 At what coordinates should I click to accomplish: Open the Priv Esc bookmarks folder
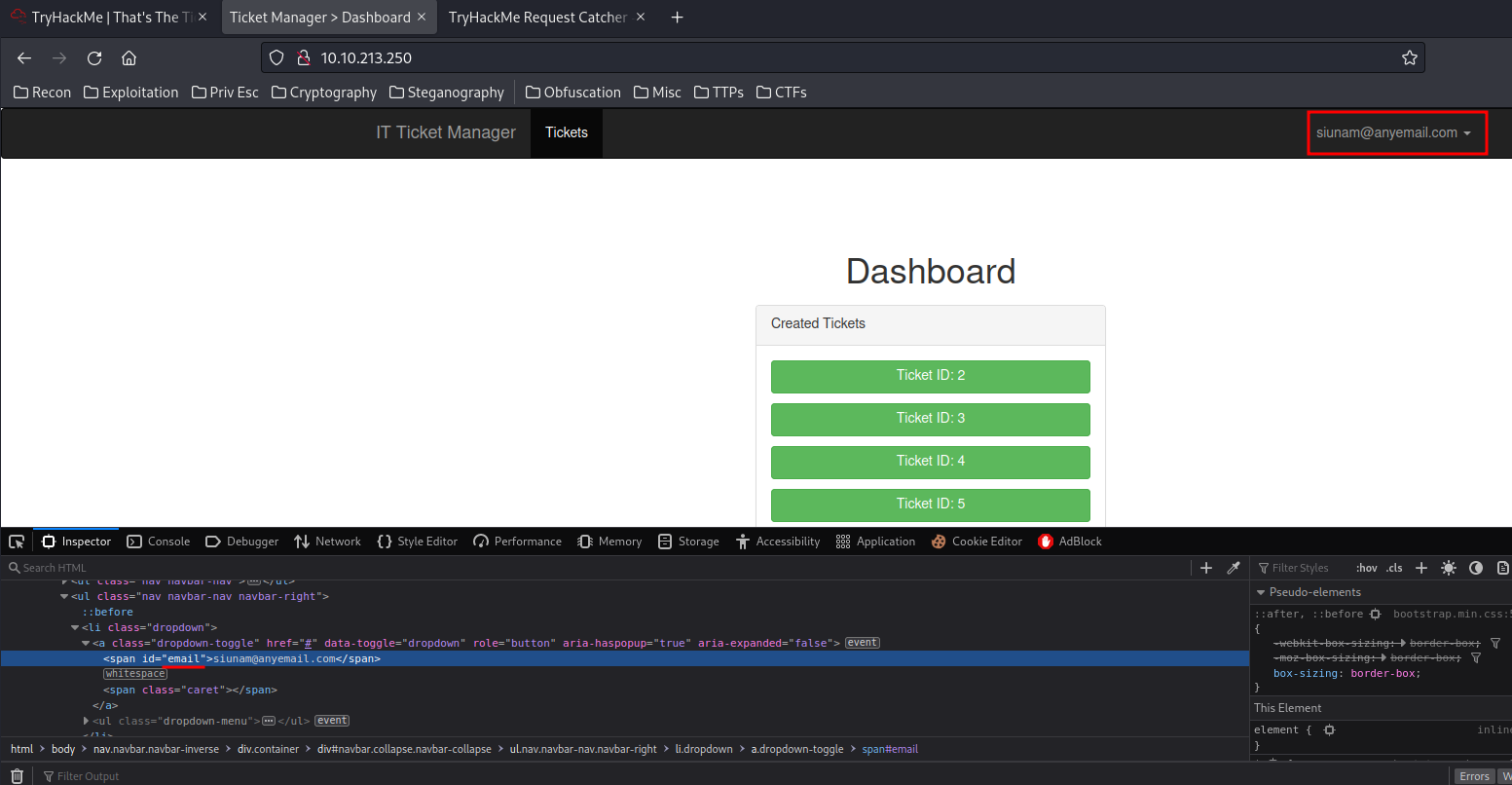tap(225, 93)
